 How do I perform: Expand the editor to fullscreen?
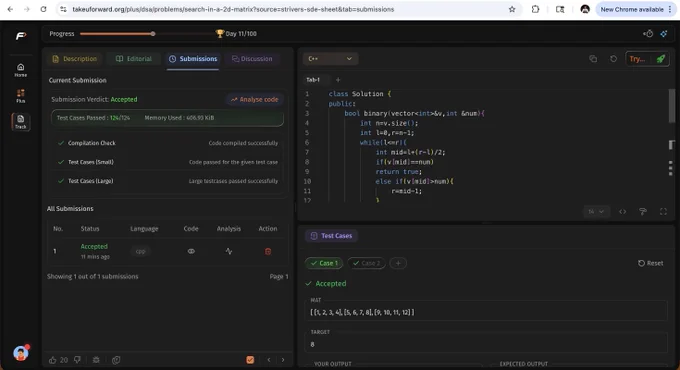(663, 212)
